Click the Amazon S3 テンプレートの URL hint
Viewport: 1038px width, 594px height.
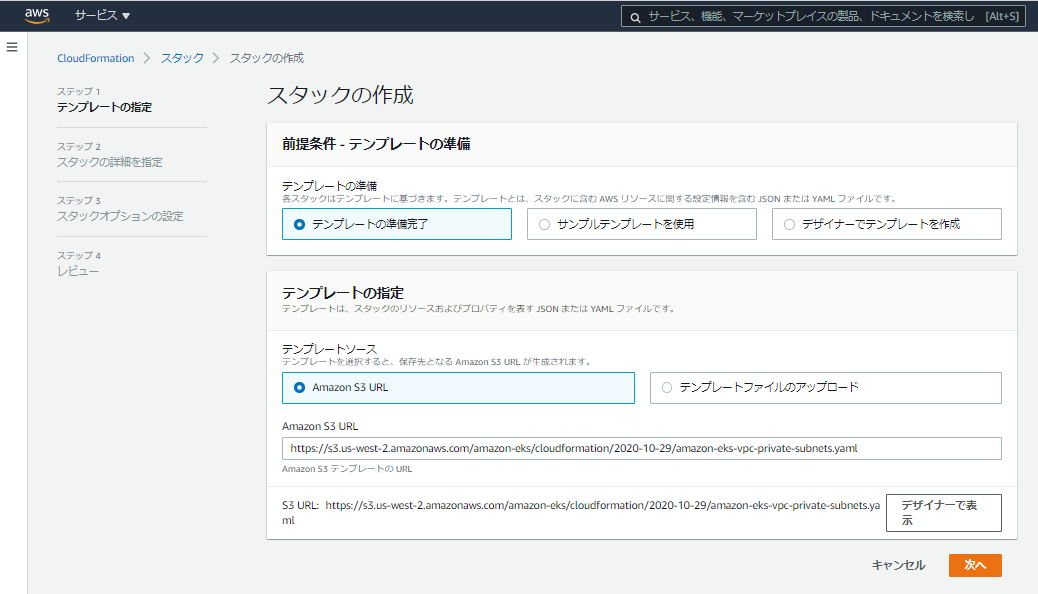point(347,469)
